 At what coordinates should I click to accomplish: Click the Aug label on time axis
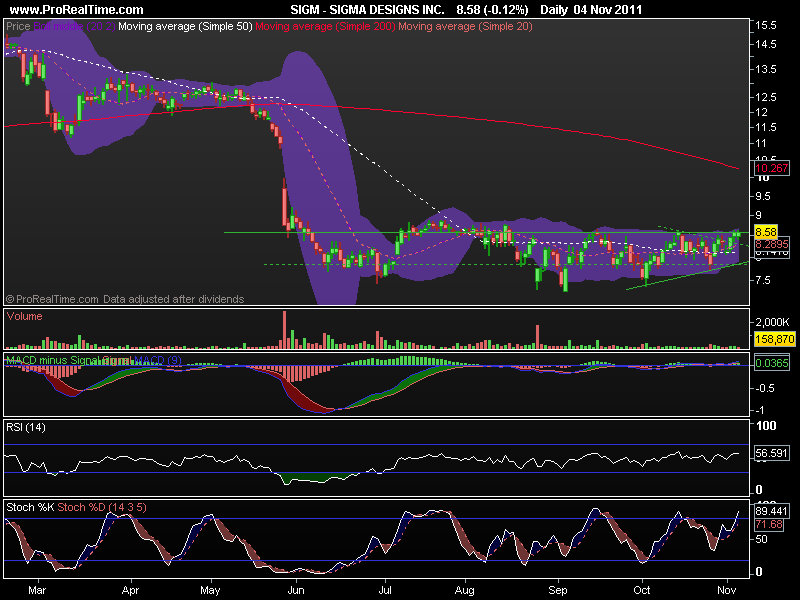[465, 591]
